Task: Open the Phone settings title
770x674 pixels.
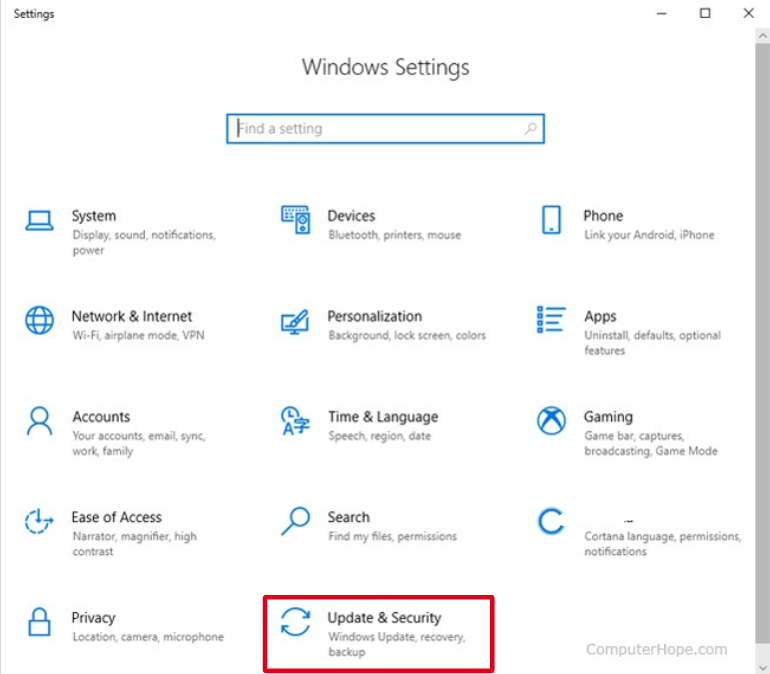Action: click(x=603, y=216)
